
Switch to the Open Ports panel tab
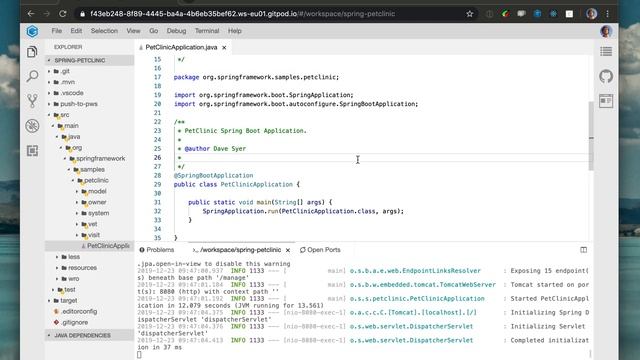tap(320, 250)
